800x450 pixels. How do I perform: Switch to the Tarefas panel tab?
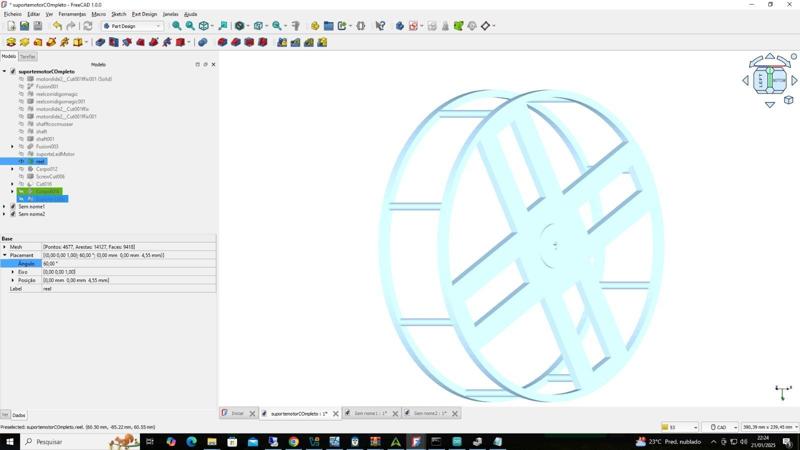[28, 57]
